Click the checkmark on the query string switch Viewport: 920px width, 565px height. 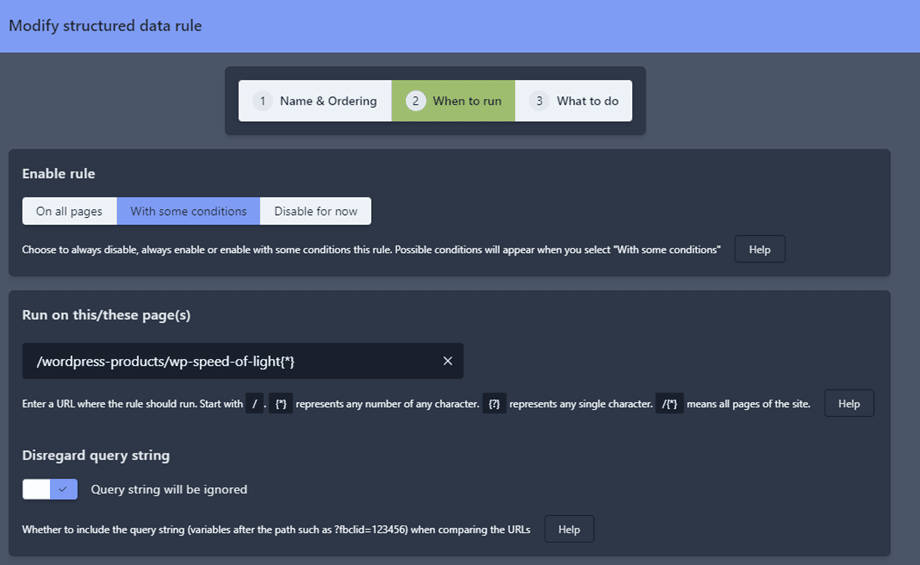(63, 489)
